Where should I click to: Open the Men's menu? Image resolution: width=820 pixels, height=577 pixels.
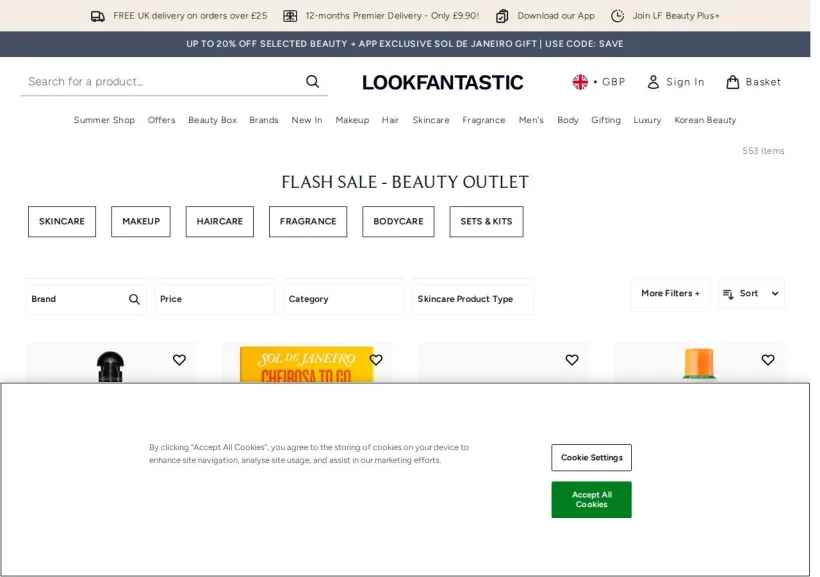tap(531, 120)
